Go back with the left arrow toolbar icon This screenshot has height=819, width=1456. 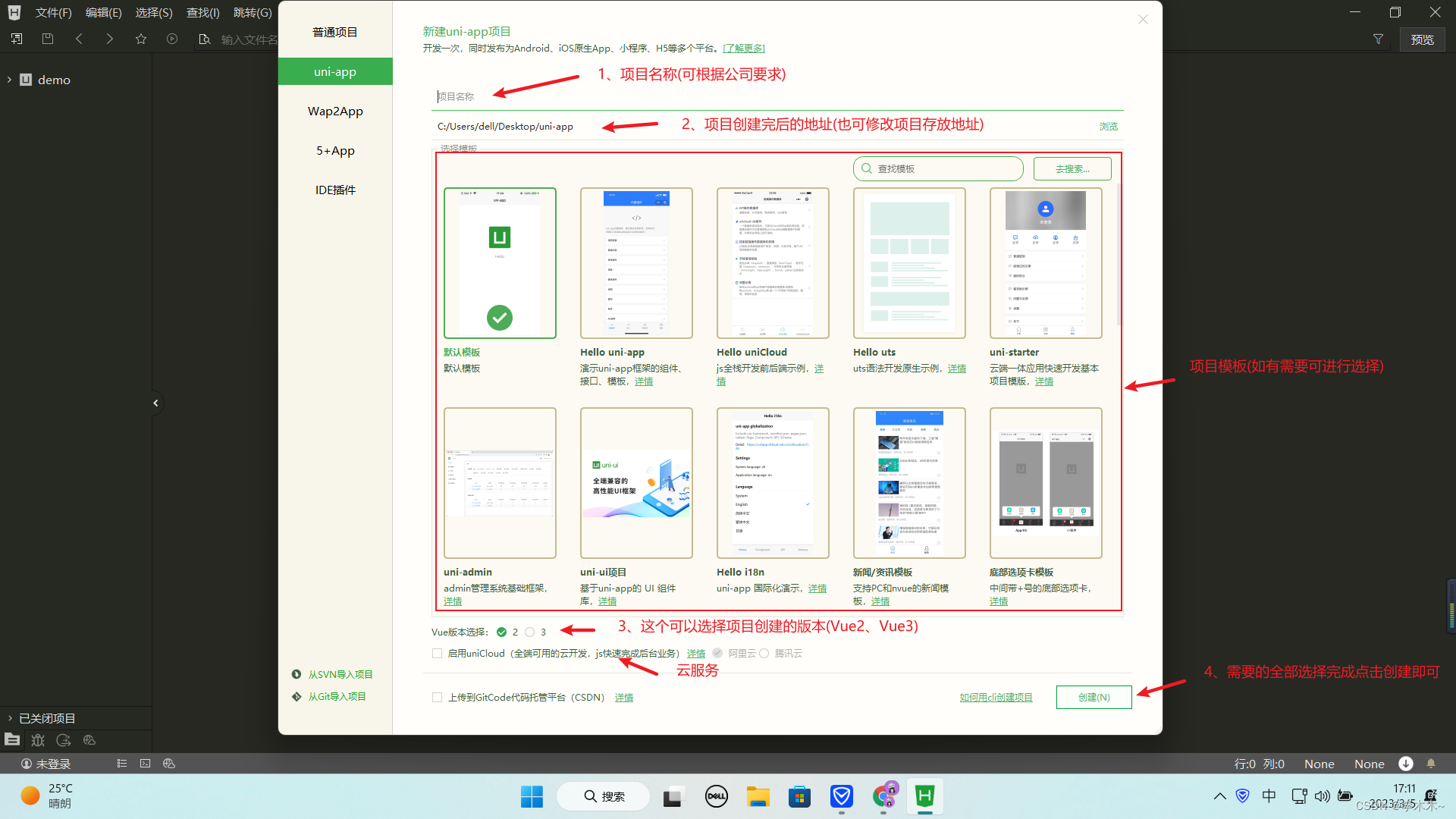click(79, 39)
